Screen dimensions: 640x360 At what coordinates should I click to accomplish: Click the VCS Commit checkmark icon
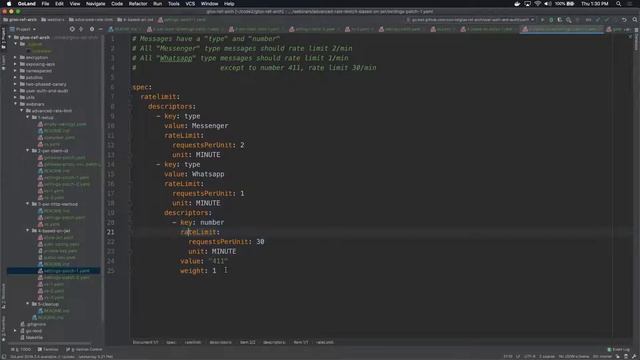click(607, 20)
